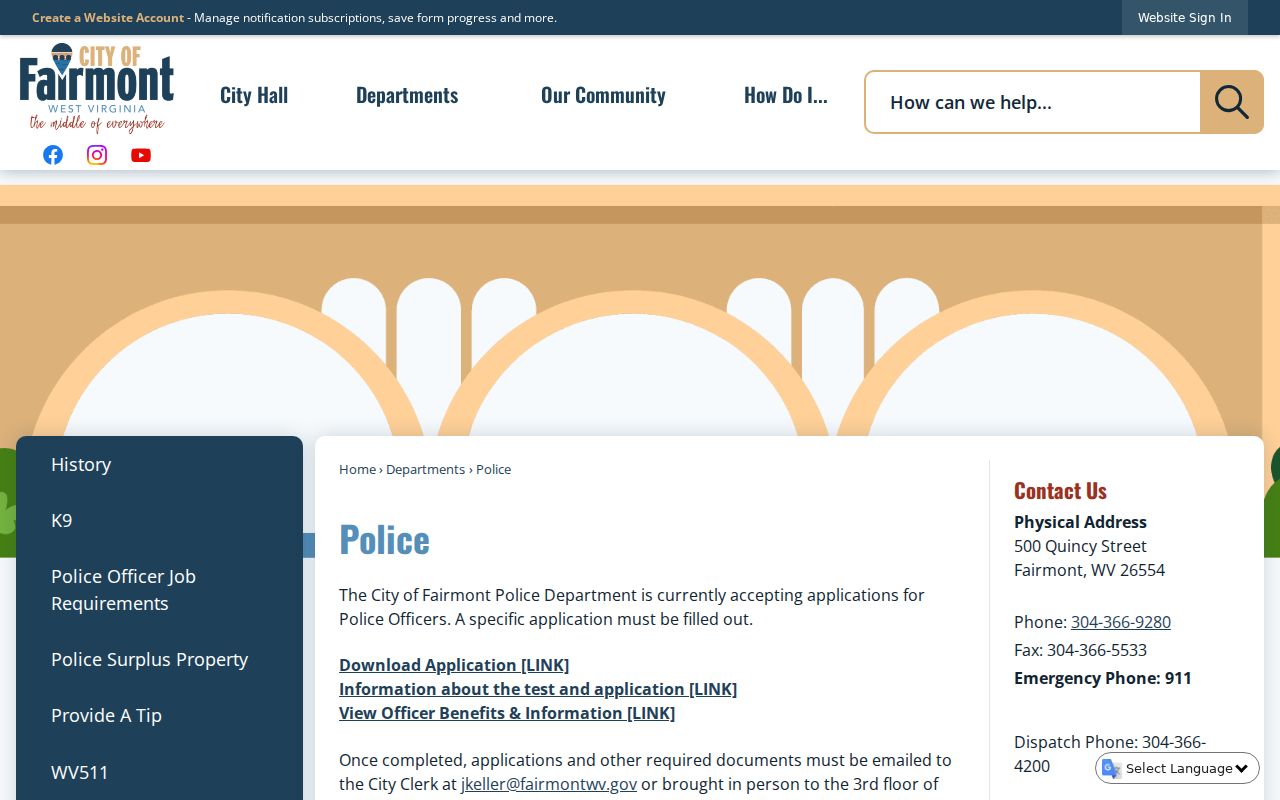Open the YouTube channel icon
This screenshot has width=1280, height=800.
pos(141,155)
